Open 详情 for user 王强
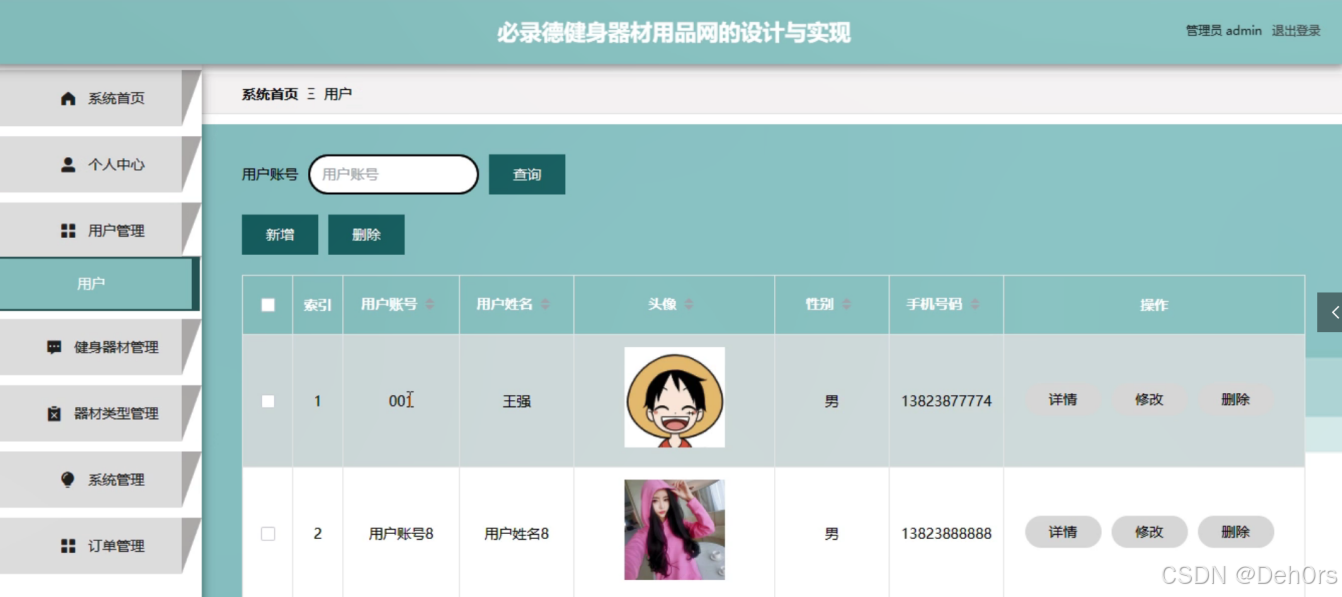The image size is (1342, 597). pyautogui.click(x=1063, y=399)
